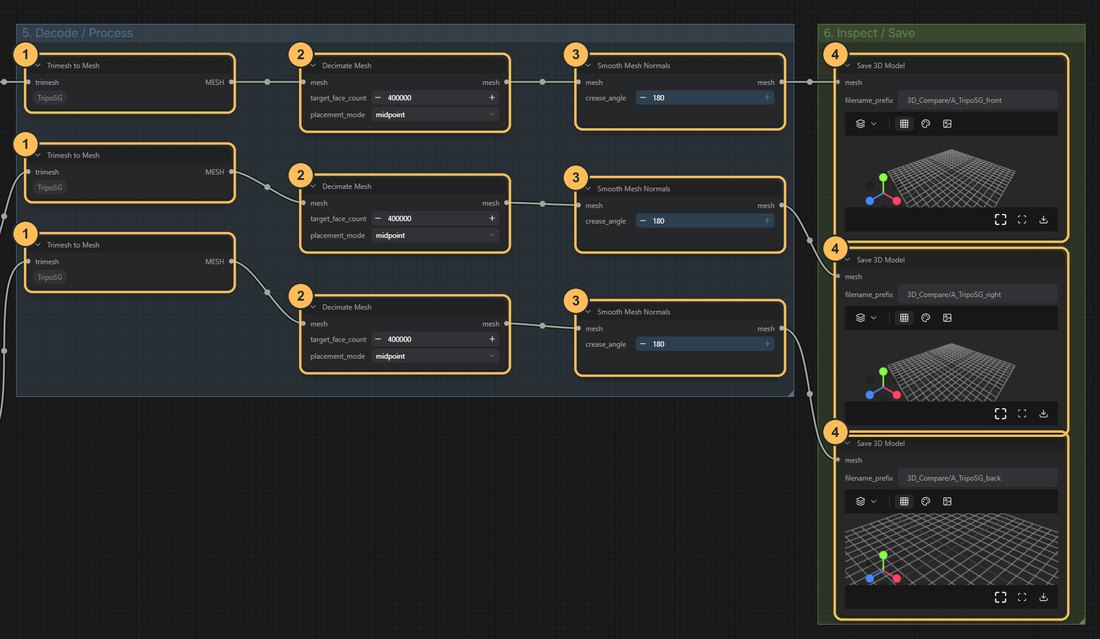Toggle grid display in A_TripoSG_front viewer
The width and height of the screenshot is (1100, 639).
(x=904, y=123)
